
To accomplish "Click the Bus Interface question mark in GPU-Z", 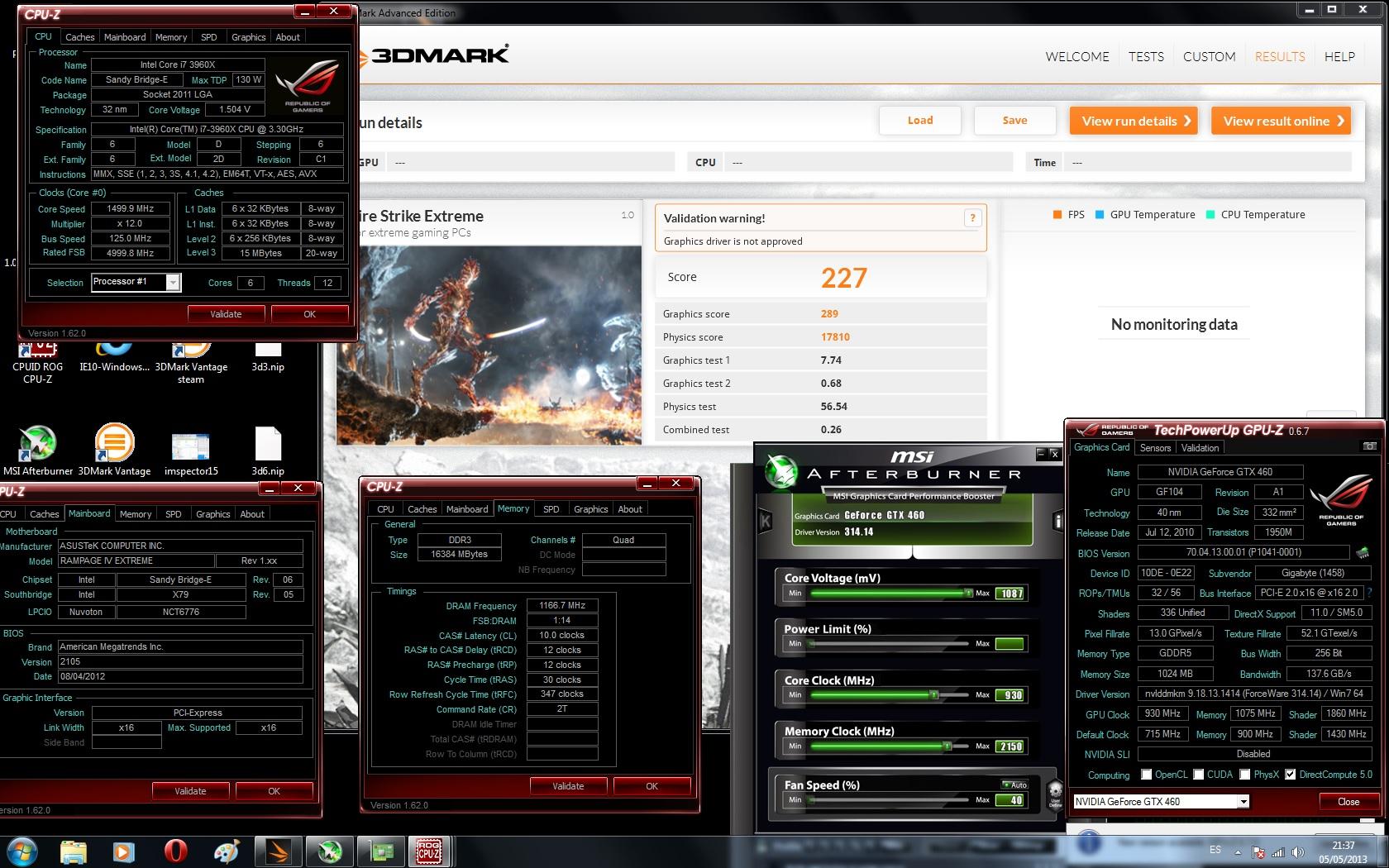I will pyautogui.click(x=1369, y=593).
